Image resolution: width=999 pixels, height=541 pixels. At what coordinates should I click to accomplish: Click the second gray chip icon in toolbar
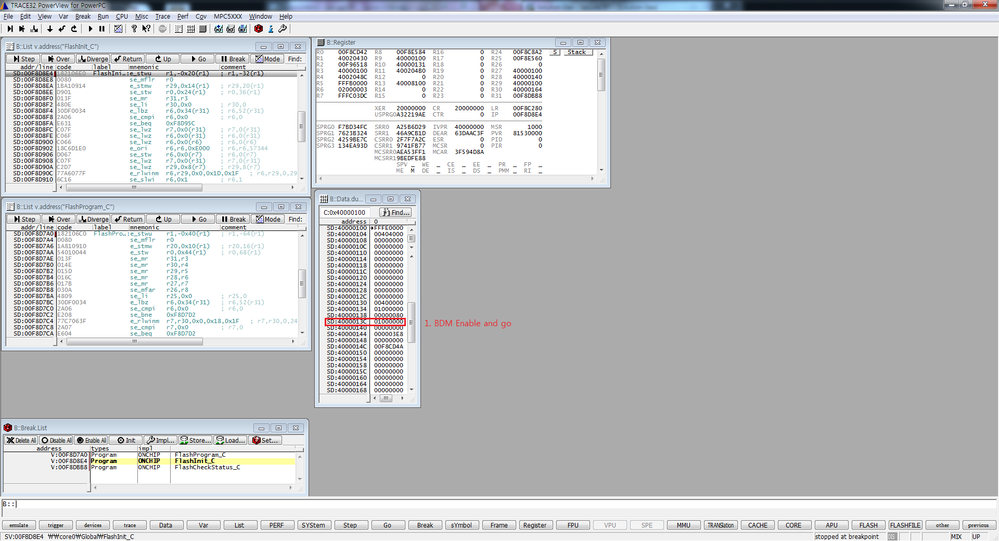231,29
